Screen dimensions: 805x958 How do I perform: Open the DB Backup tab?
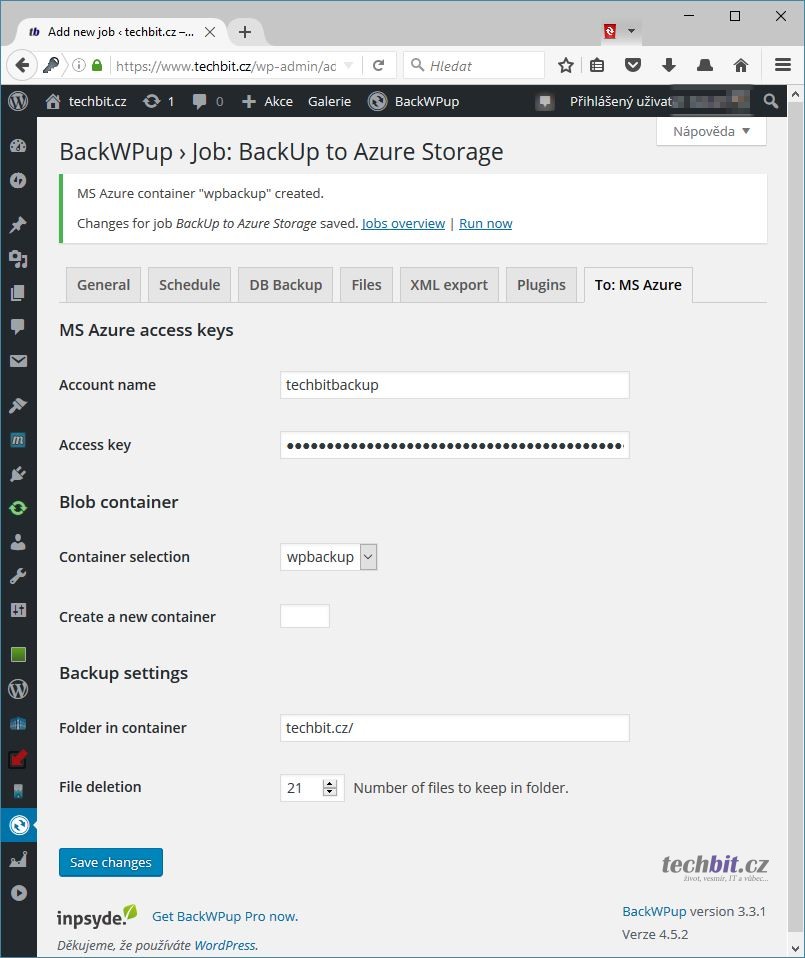click(x=285, y=285)
